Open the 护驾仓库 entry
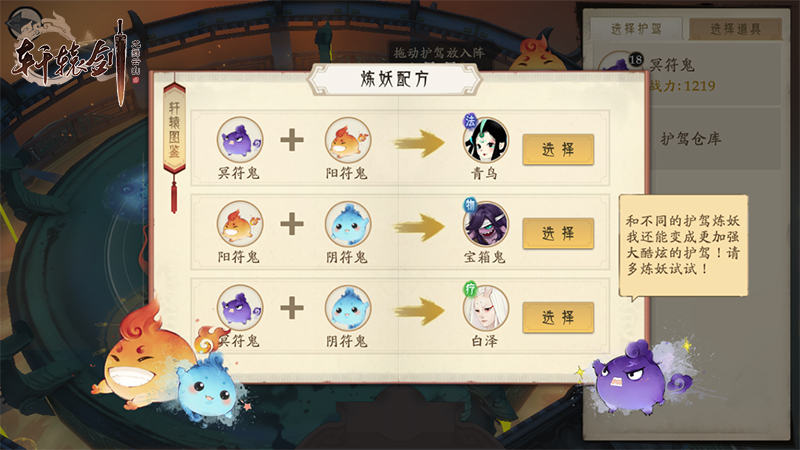800x450 pixels. click(x=690, y=138)
